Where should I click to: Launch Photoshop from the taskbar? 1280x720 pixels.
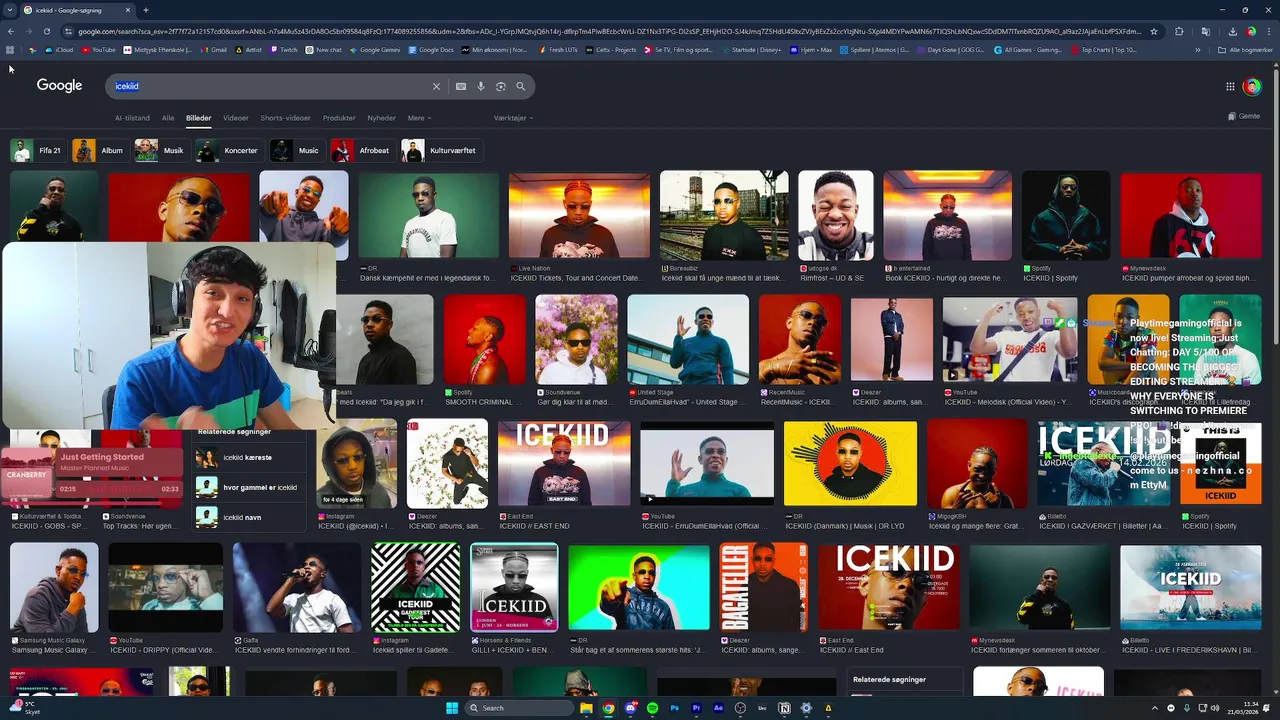pos(674,708)
